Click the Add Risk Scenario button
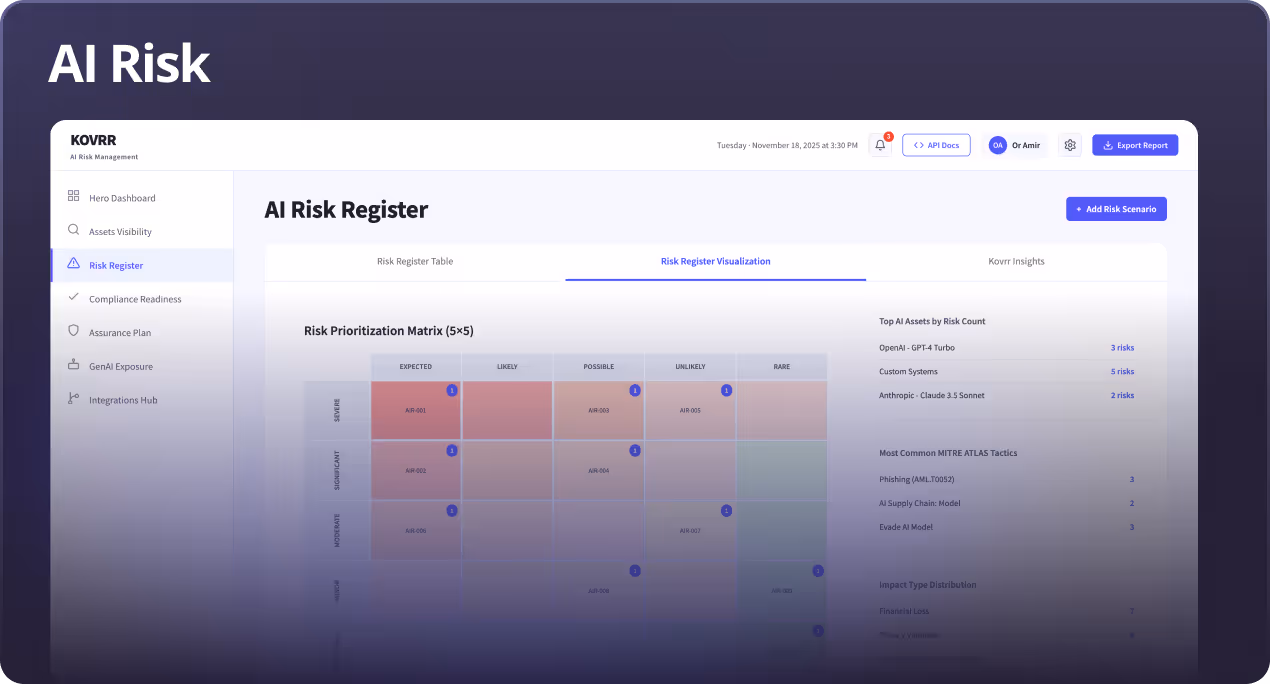 (1116, 209)
